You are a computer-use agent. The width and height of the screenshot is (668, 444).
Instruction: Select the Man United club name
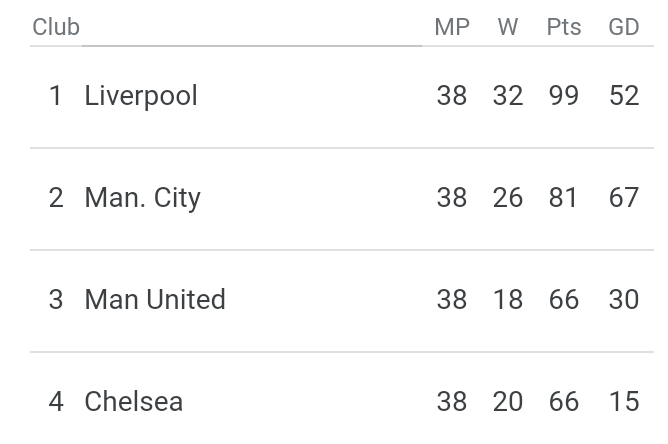tap(155, 300)
